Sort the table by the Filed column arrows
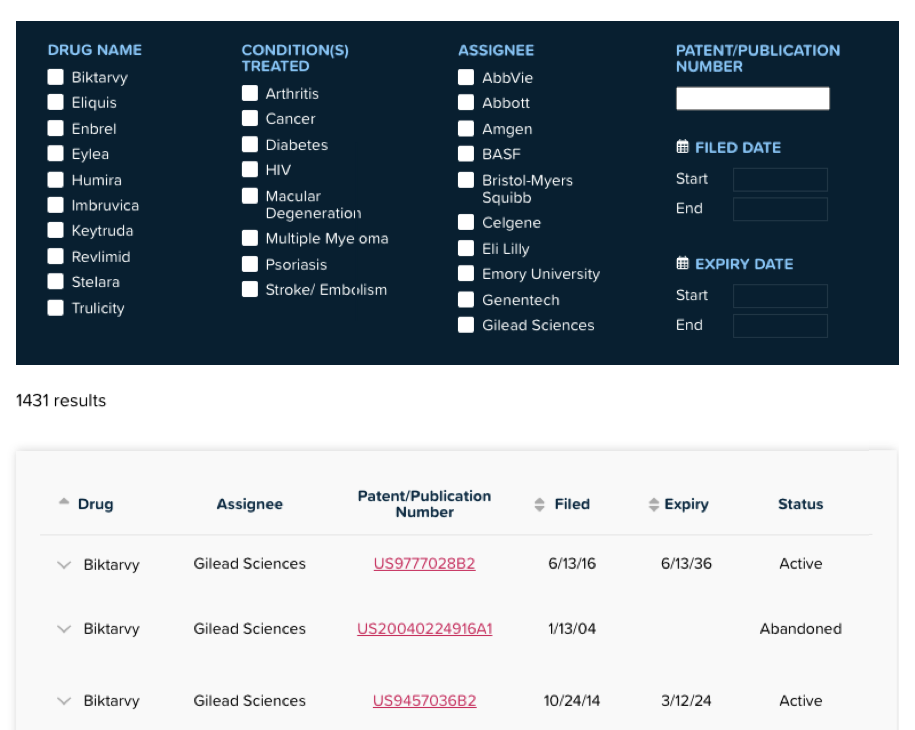The height and width of the screenshot is (730, 915). click(539, 505)
